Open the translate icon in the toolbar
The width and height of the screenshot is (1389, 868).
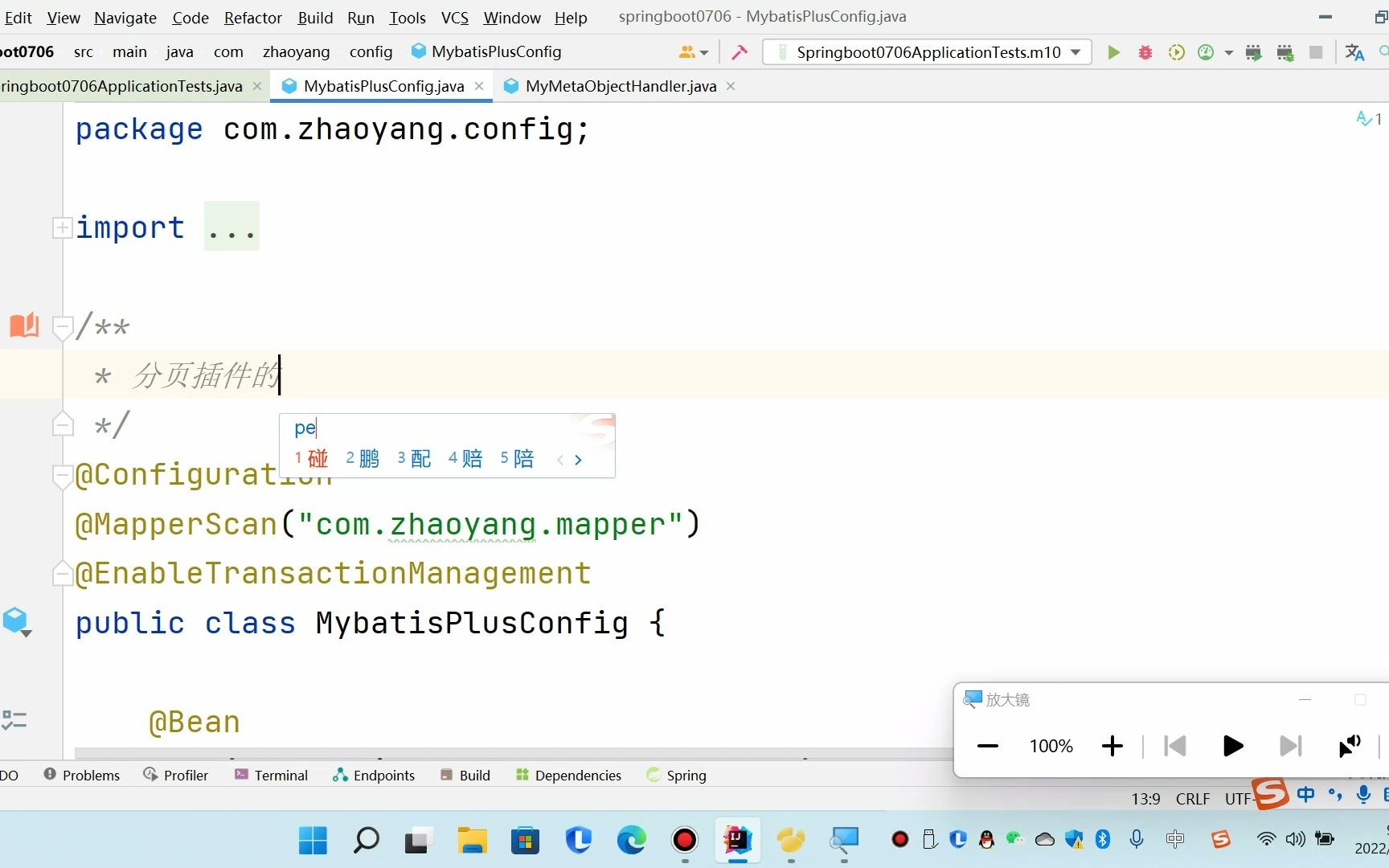(x=1354, y=52)
